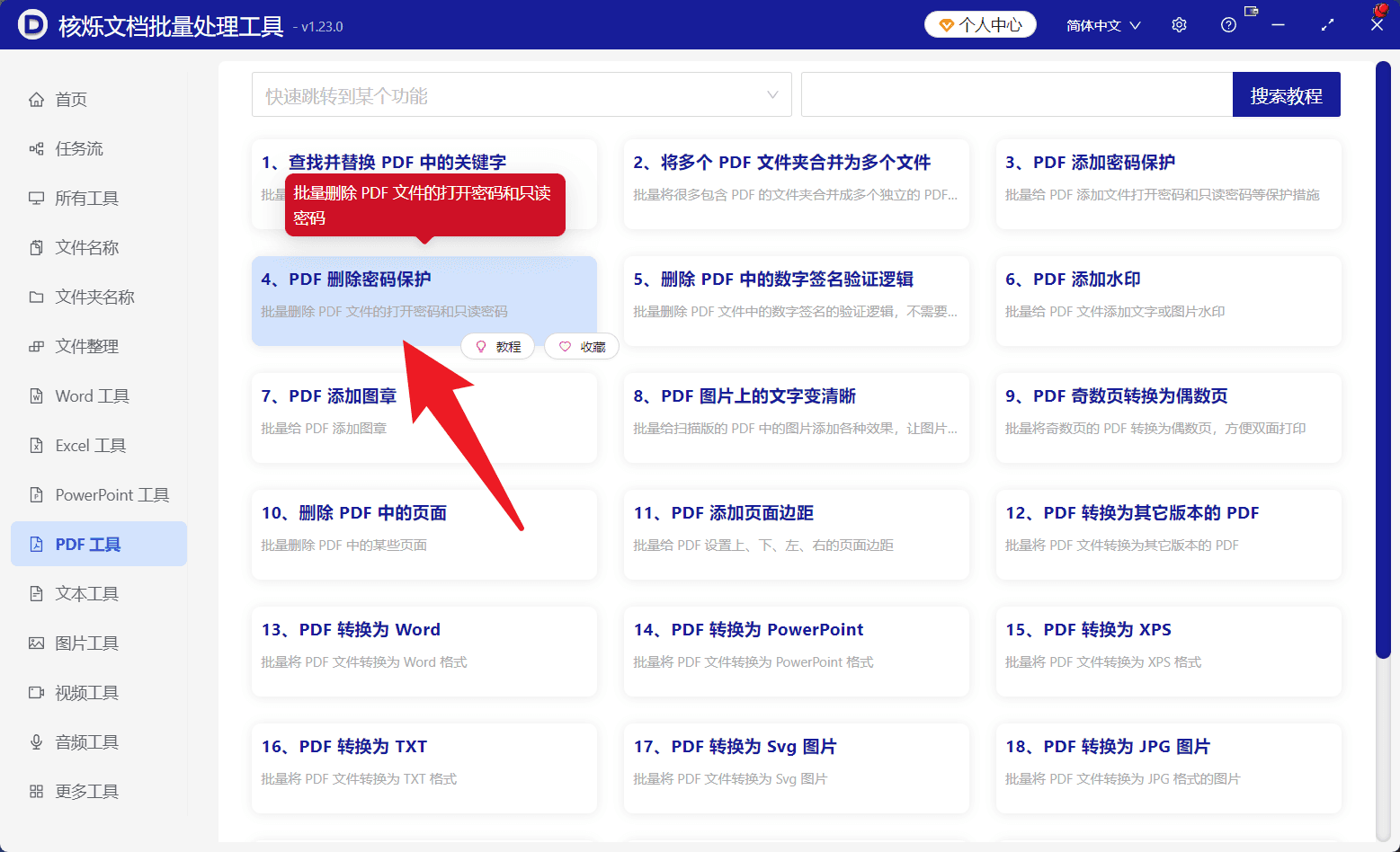Open 个人中心 button
The height and width of the screenshot is (852, 1400).
click(x=980, y=25)
